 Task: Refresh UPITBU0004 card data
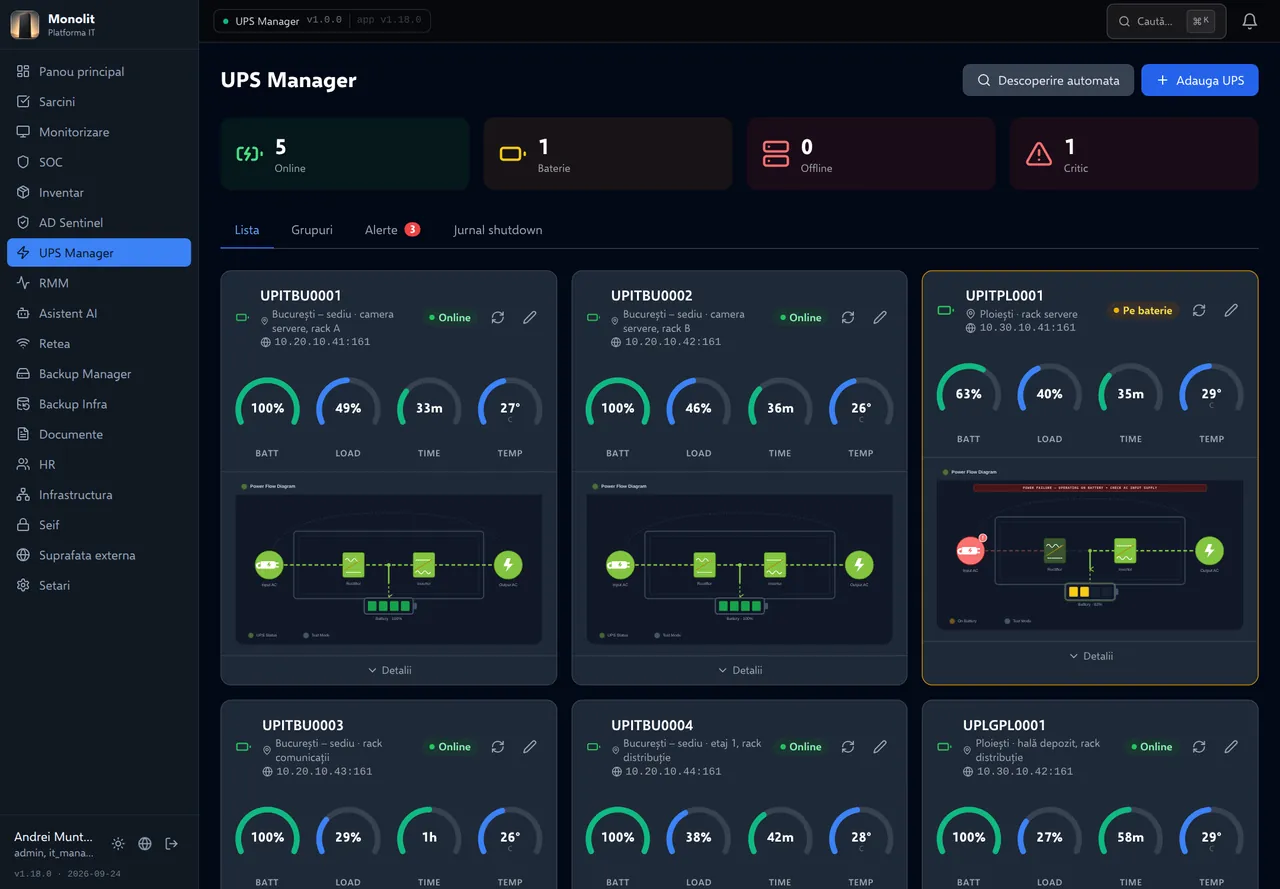(848, 746)
